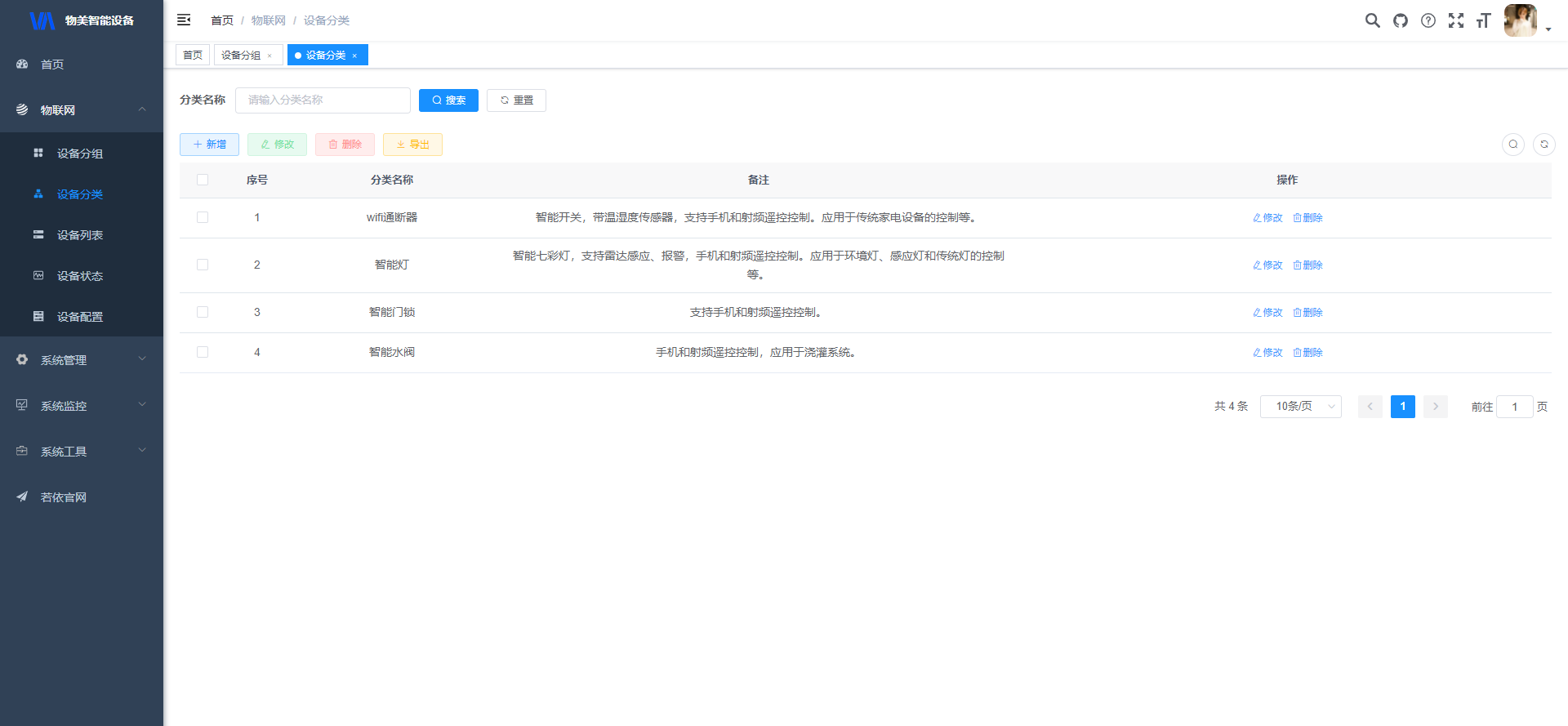This screenshot has height=726, width=1568.
Task: Open the 10条/页 page size dropdown
Action: pos(1300,406)
